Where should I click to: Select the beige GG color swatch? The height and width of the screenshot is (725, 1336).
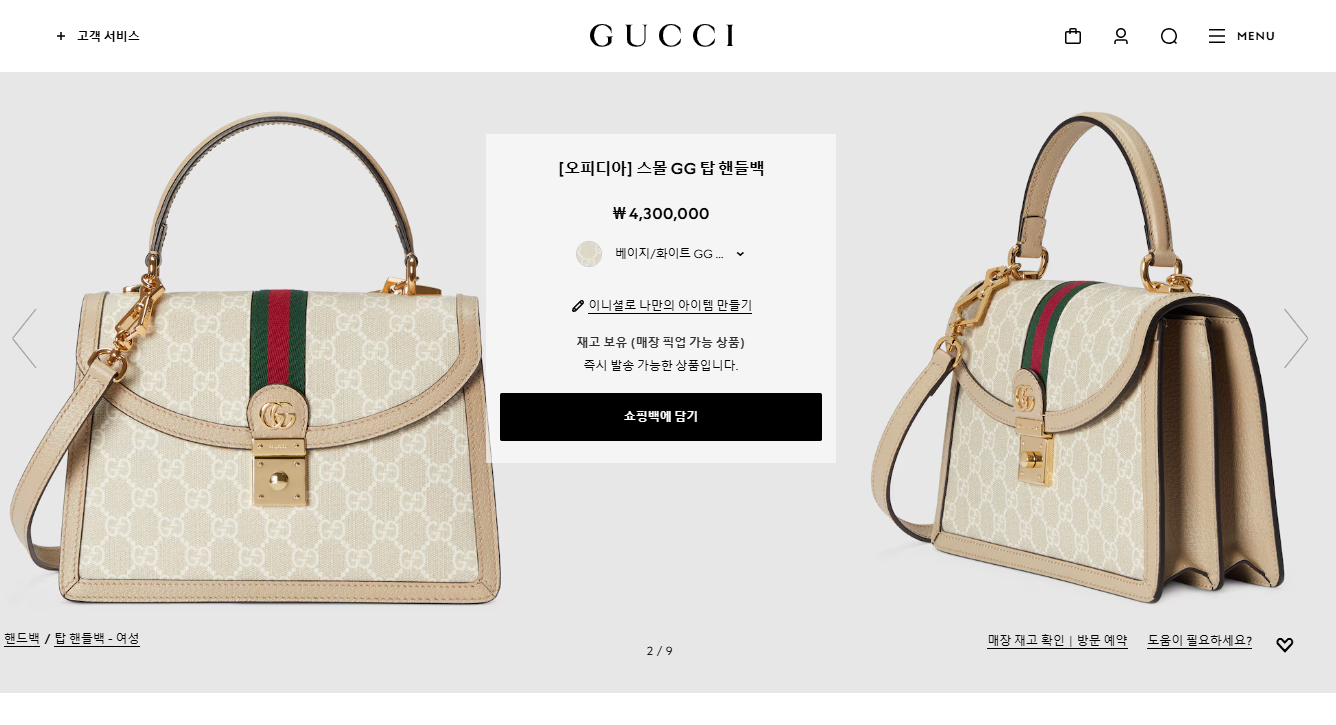pos(589,254)
